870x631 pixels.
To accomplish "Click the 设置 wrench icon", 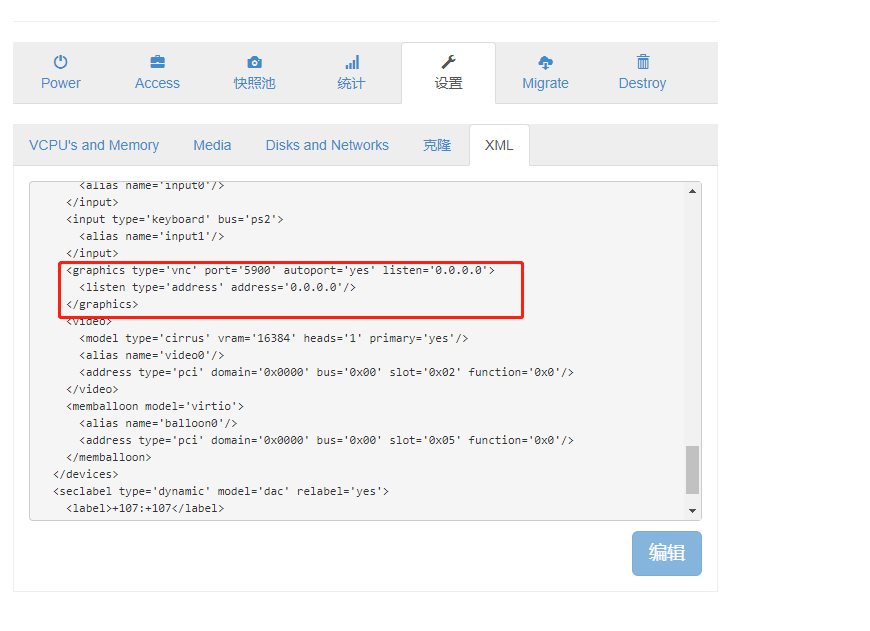I will [448, 61].
